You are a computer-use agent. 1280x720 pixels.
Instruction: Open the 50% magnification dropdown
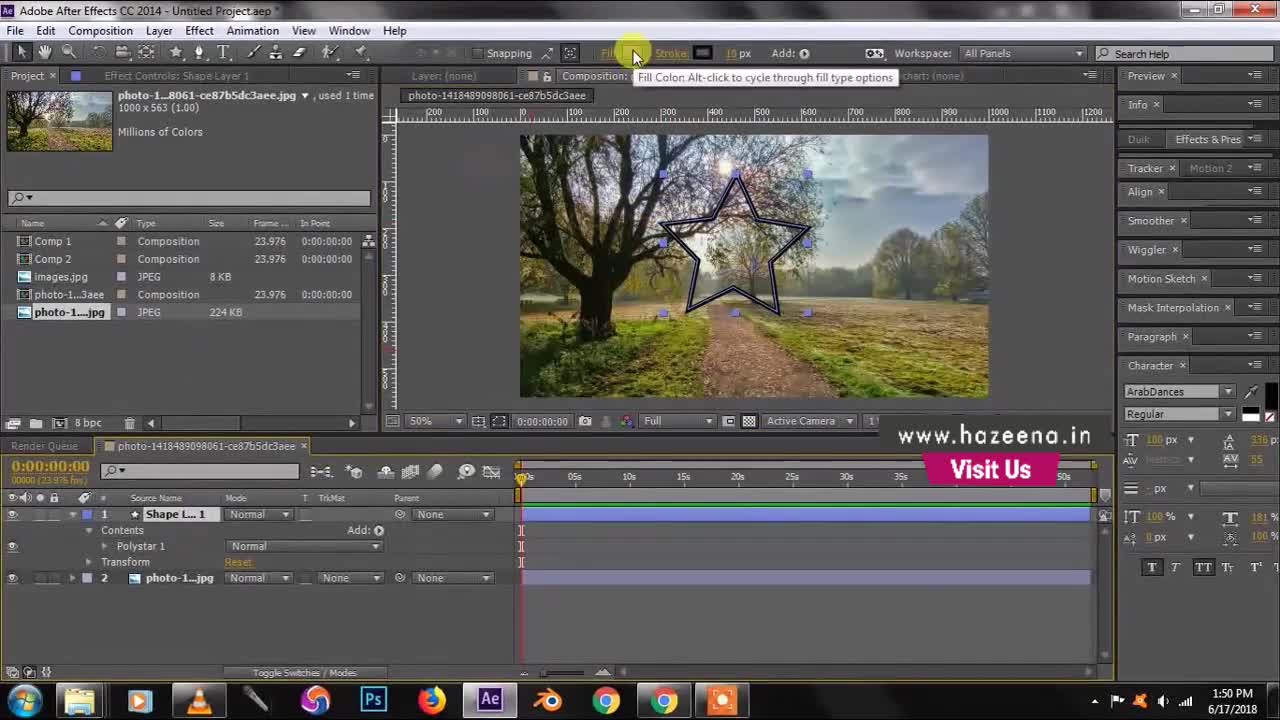pos(436,421)
